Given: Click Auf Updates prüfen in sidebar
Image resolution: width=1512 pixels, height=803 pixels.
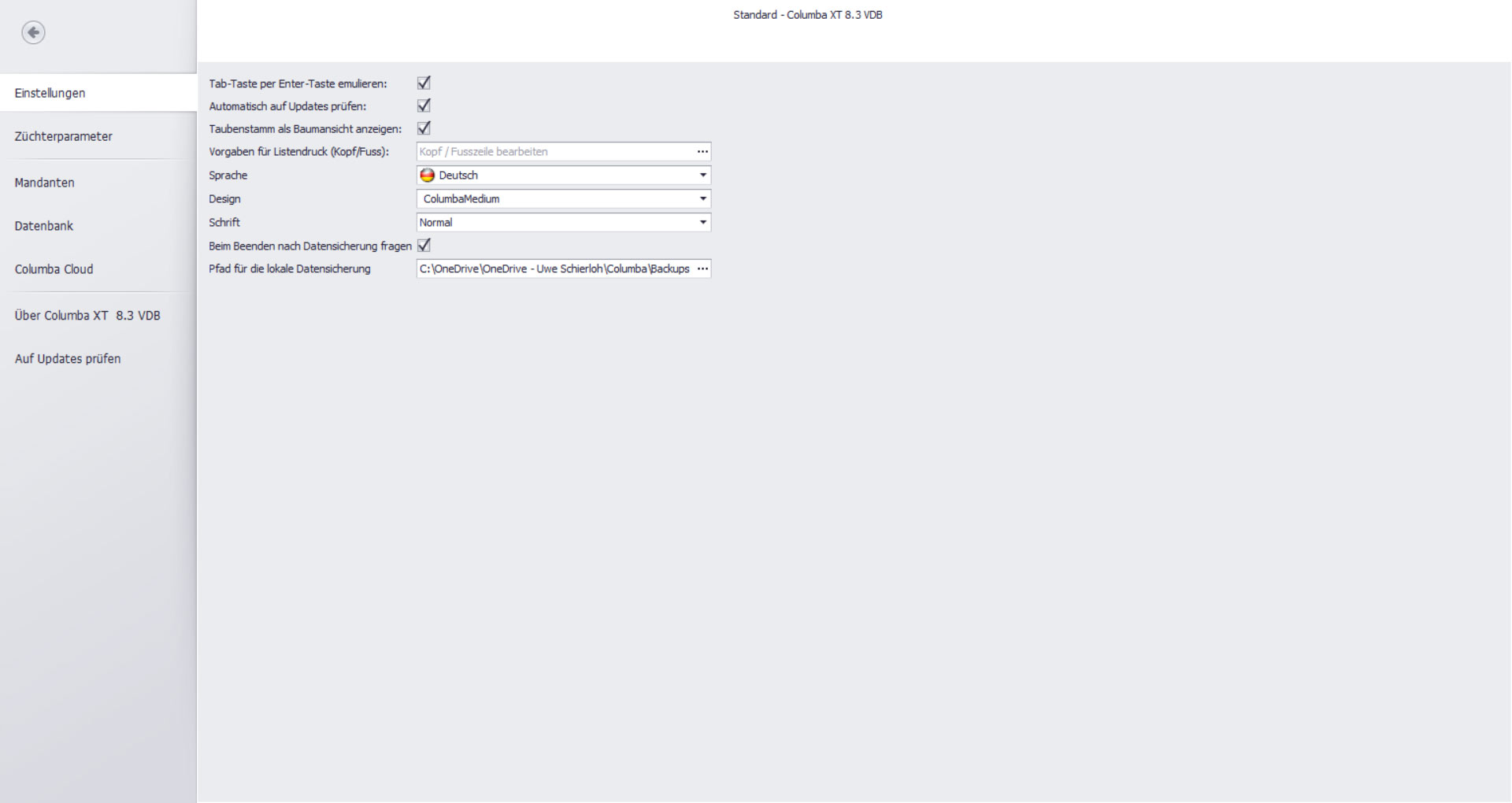Looking at the screenshot, I should [68, 359].
